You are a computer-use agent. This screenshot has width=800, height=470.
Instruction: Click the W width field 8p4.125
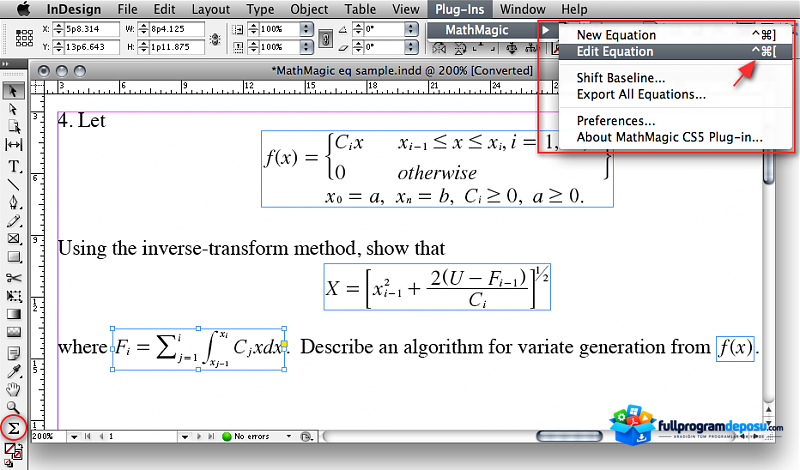click(177, 29)
